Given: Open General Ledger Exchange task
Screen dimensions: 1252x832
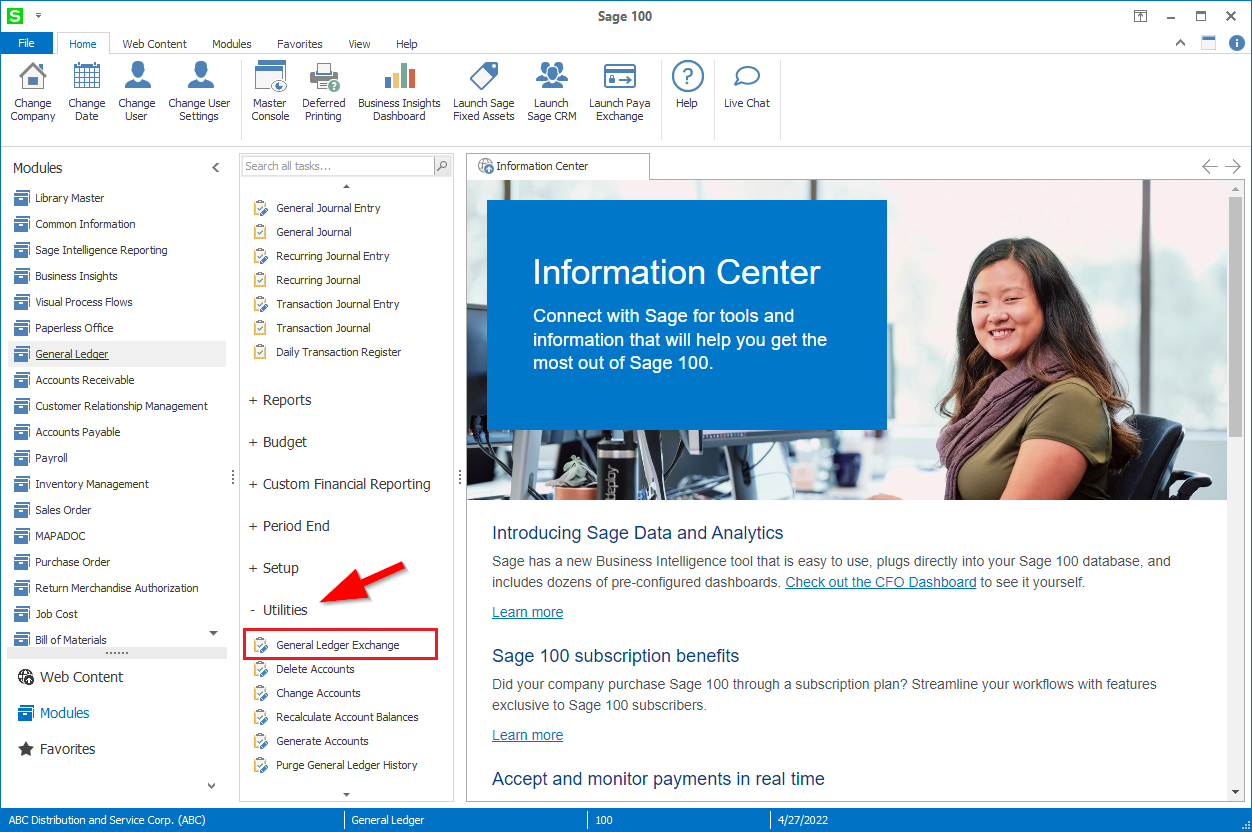Looking at the screenshot, I should click(x=340, y=645).
